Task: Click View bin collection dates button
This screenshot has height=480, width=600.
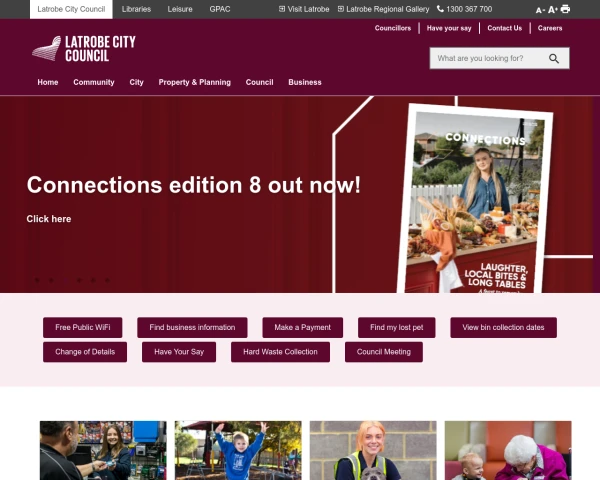Action: point(503,328)
